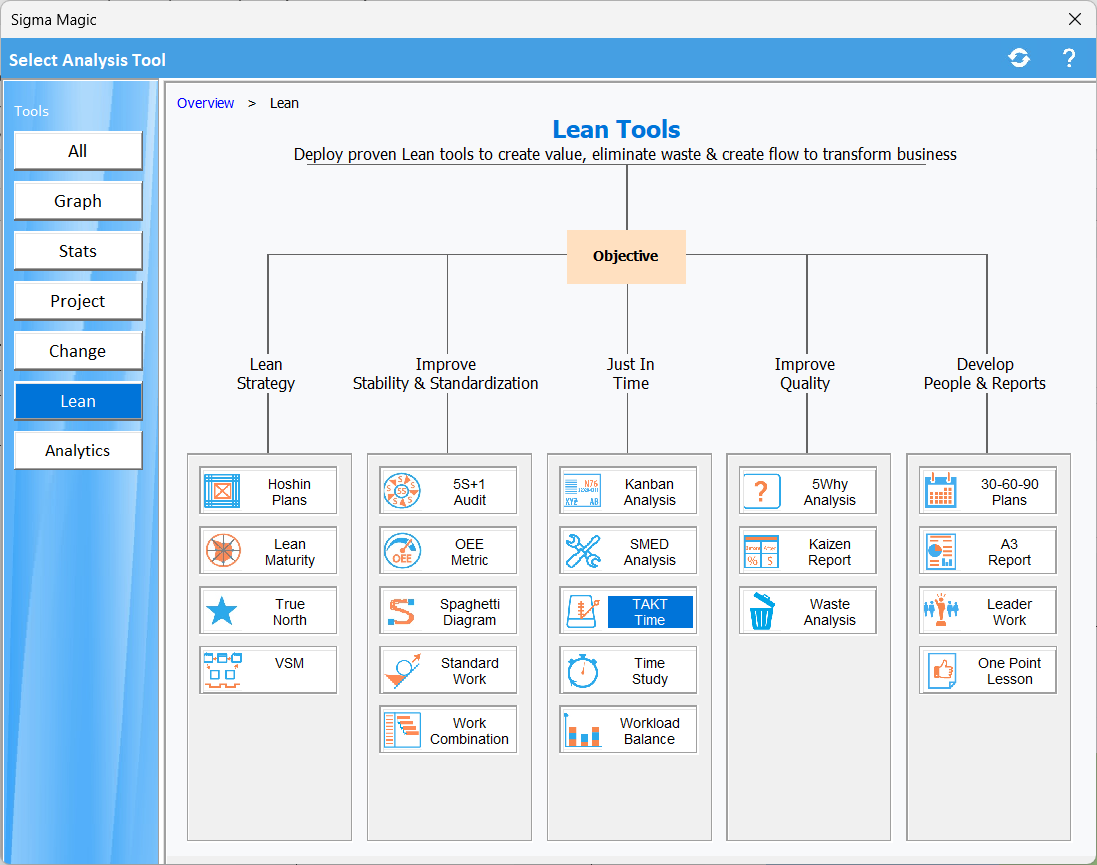Open the Hoshin Plans tool label

289,492
